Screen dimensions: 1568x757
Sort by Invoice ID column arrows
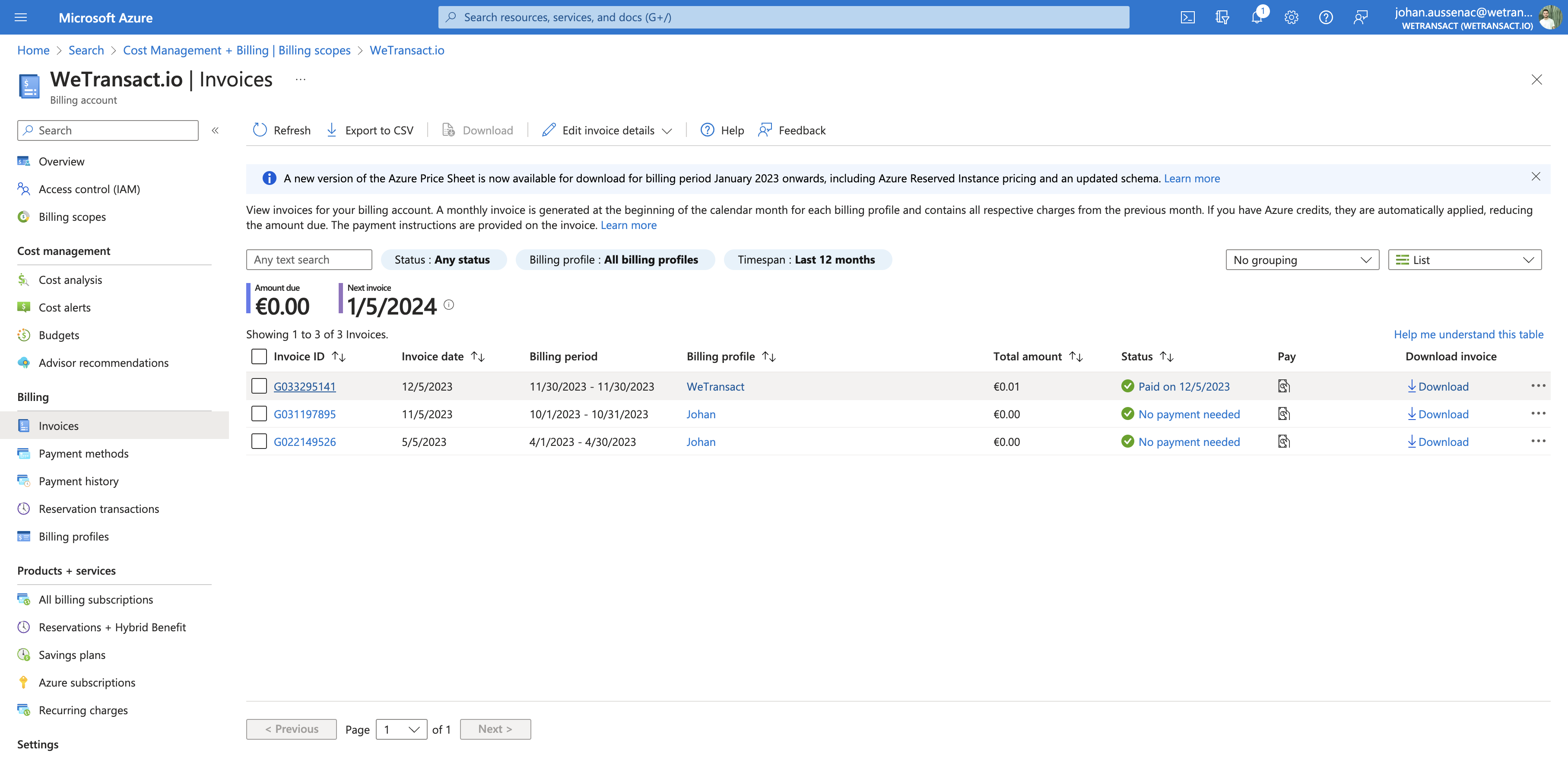coord(339,357)
